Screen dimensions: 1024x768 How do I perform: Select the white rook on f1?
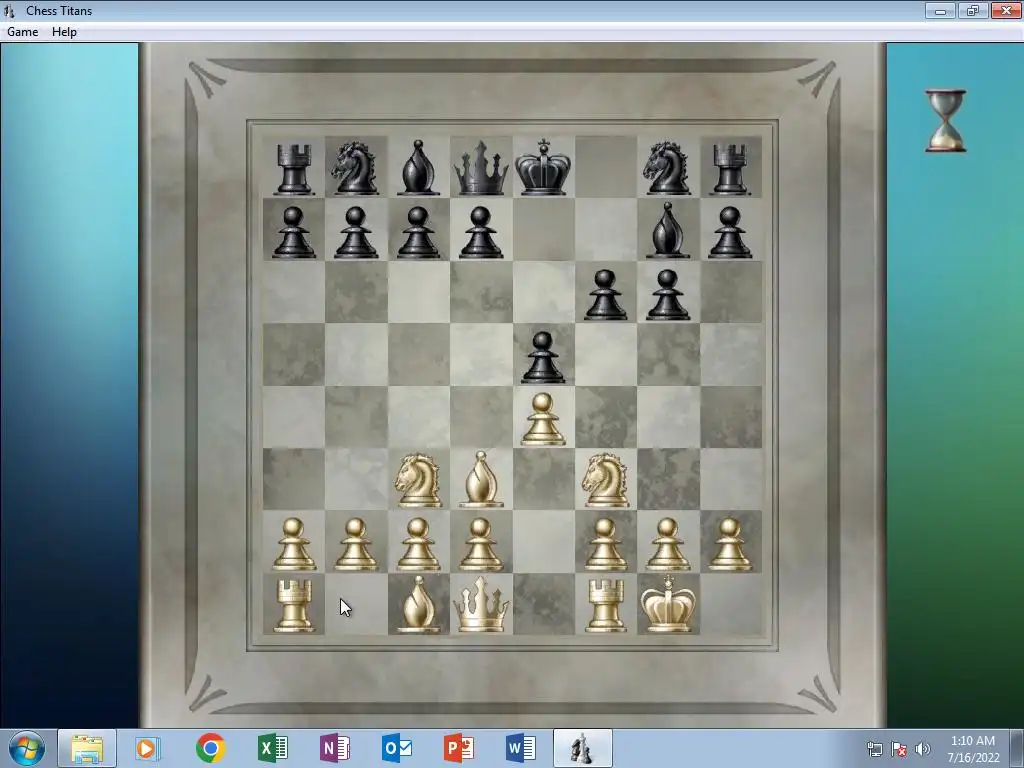coord(605,607)
